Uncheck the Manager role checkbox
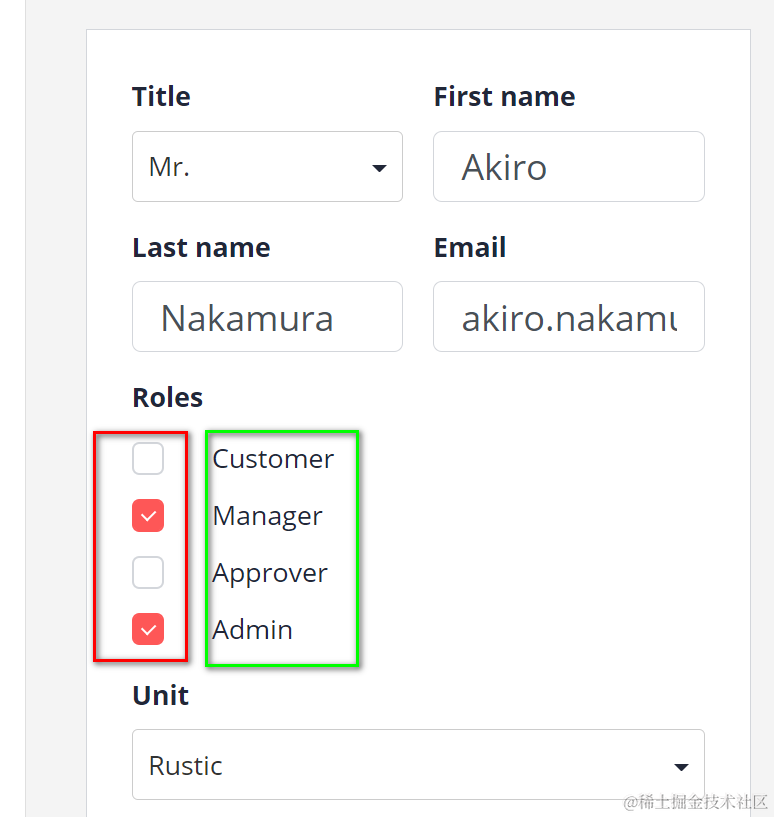 [x=148, y=516]
